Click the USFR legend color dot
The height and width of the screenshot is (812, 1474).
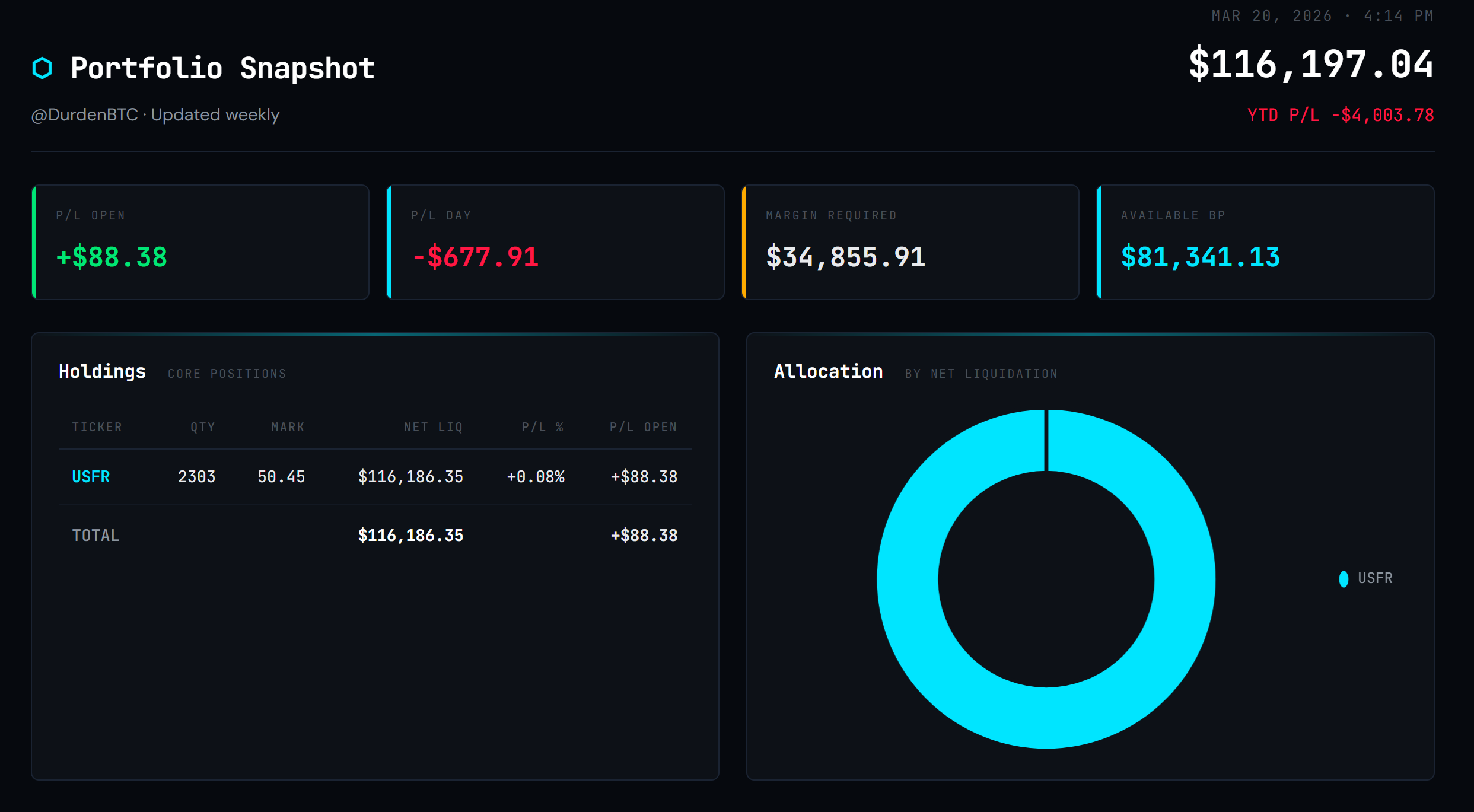click(x=1344, y=578)
